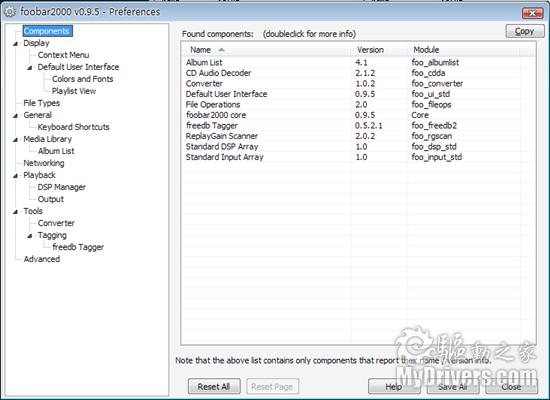Select File Types in the tree

(41, 103)
